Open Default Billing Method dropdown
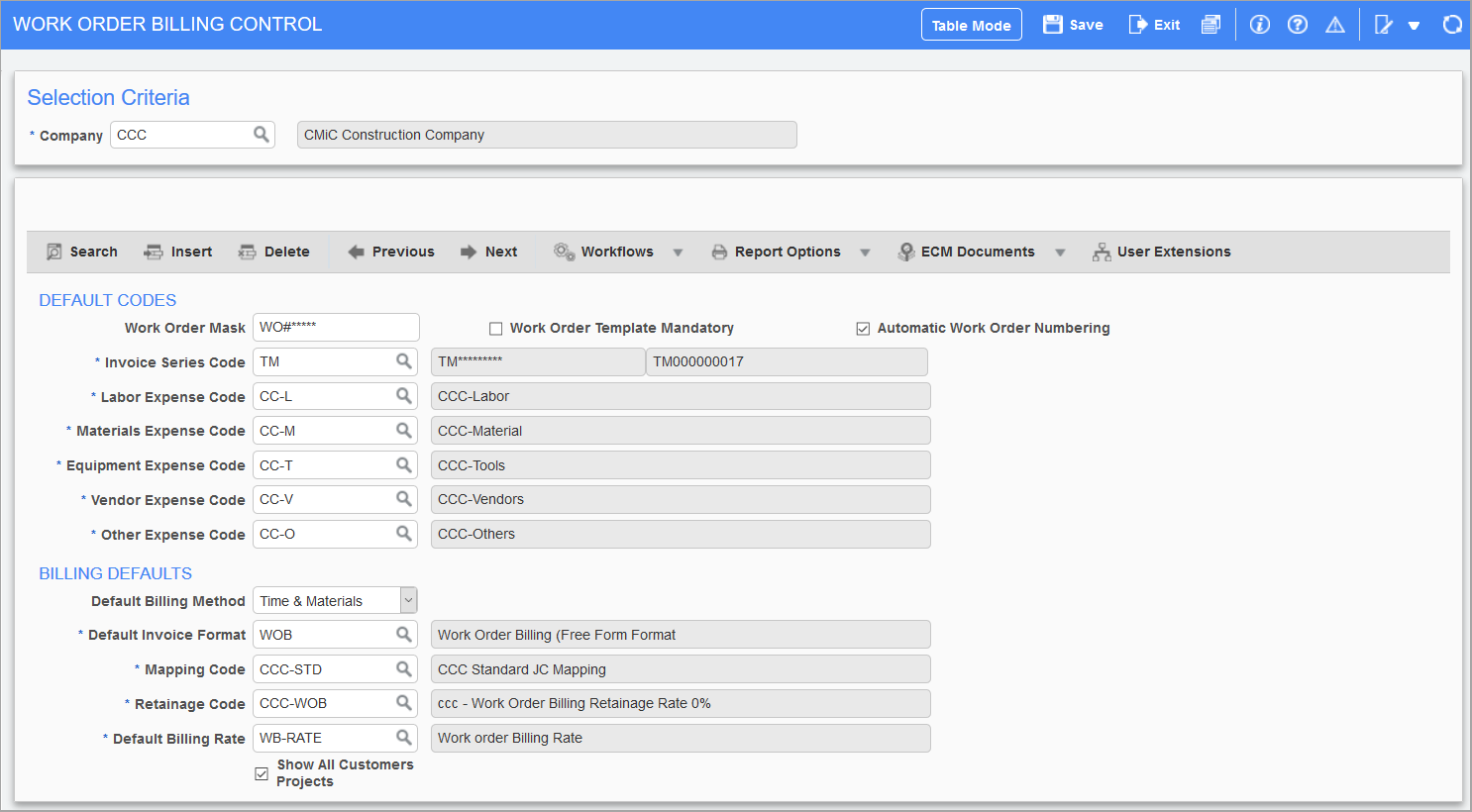Viewport: 1472px width, 812px height. click(408, 600)
